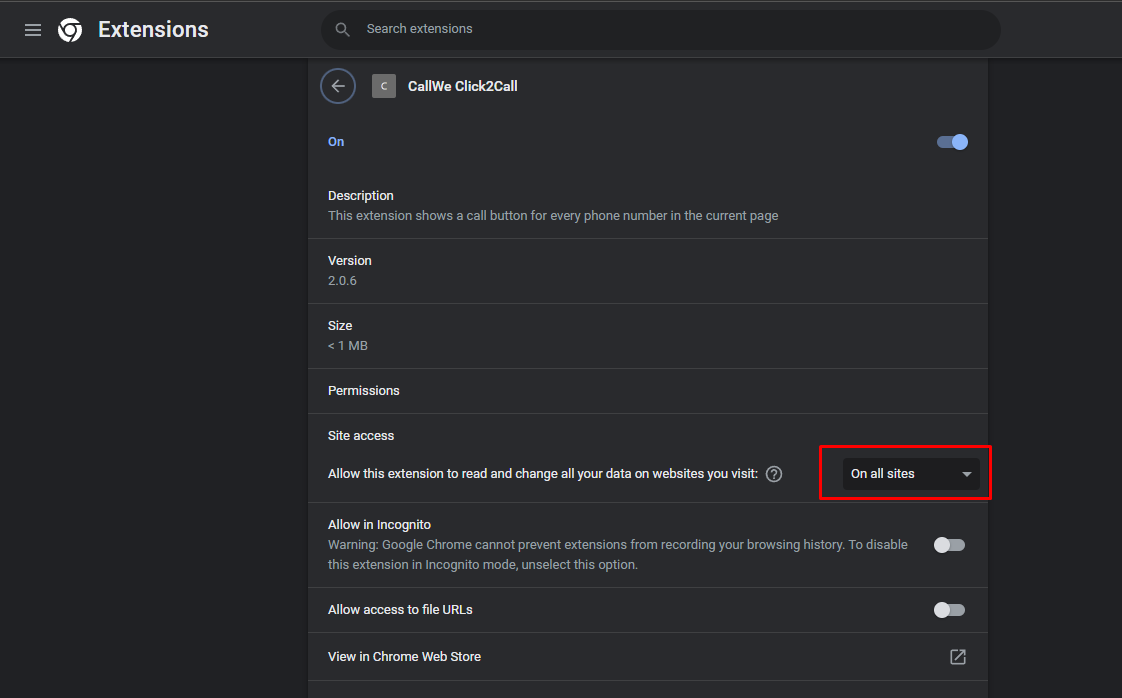Click the Allow in Incognito label
This screenshot has height=698, width=1122.
tap(379, 525)
